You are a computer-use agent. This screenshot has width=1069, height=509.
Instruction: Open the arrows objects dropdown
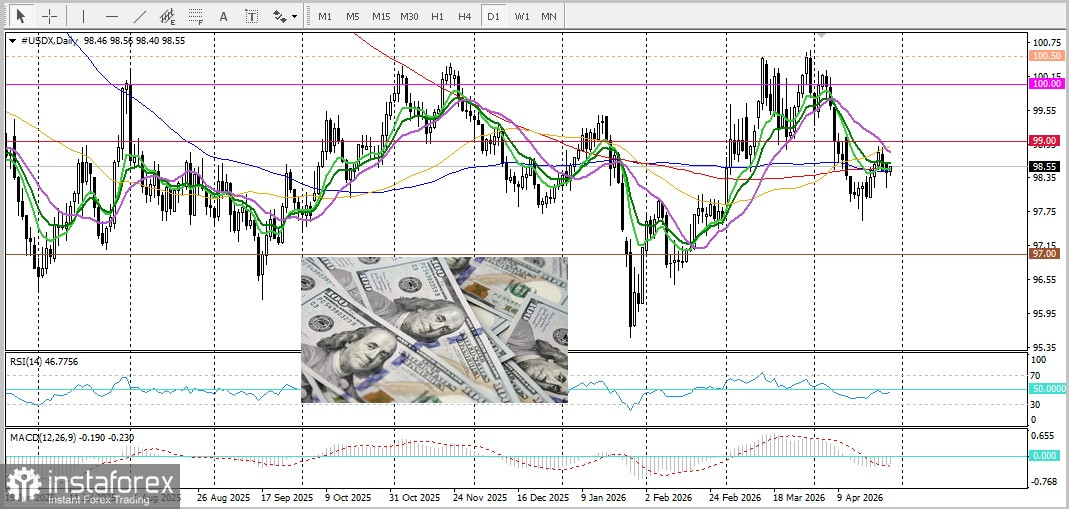[285, 17]
